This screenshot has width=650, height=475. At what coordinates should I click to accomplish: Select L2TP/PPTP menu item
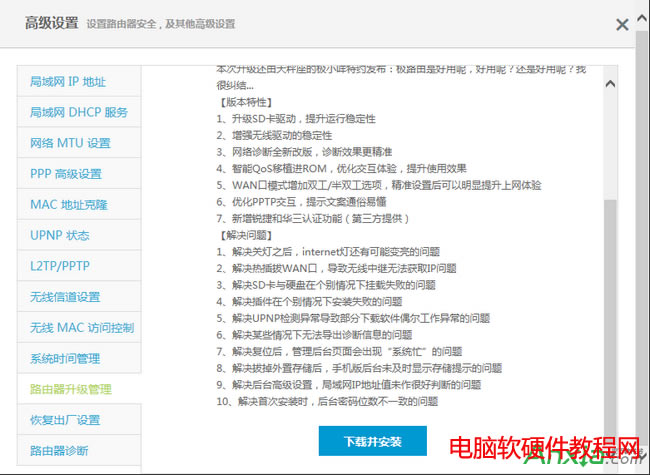point(79,266)
